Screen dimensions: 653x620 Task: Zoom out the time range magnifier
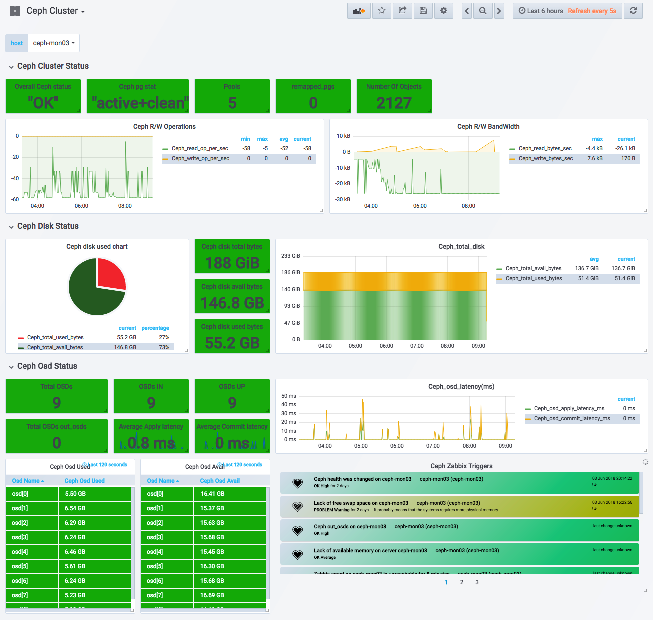[x=483, y=11]
